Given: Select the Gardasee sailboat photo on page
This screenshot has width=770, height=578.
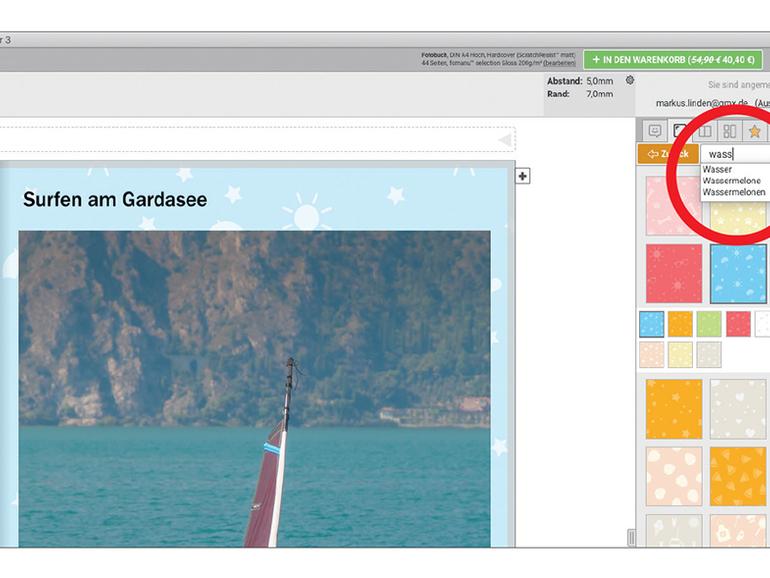Looking at the screenshot, I should pyautogui.click(x=254, y=389).
